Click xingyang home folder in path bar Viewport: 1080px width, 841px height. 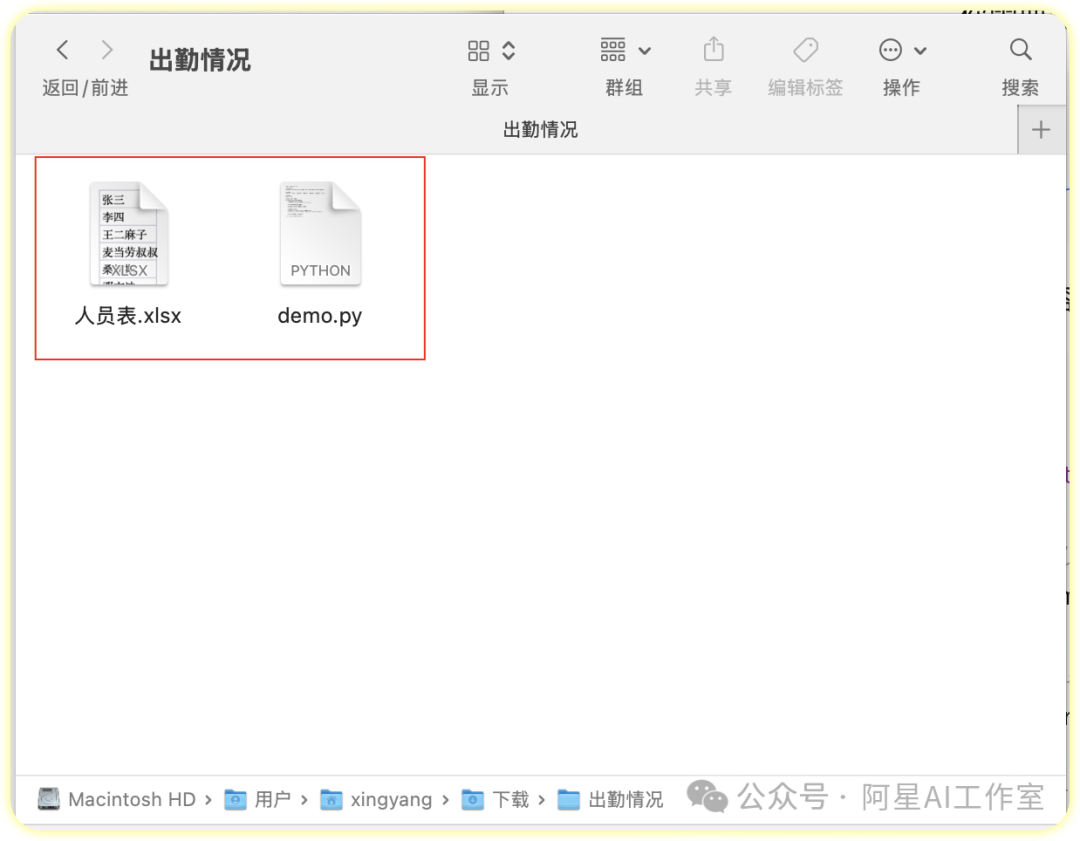pyautogui.click(x=377, y=799)
